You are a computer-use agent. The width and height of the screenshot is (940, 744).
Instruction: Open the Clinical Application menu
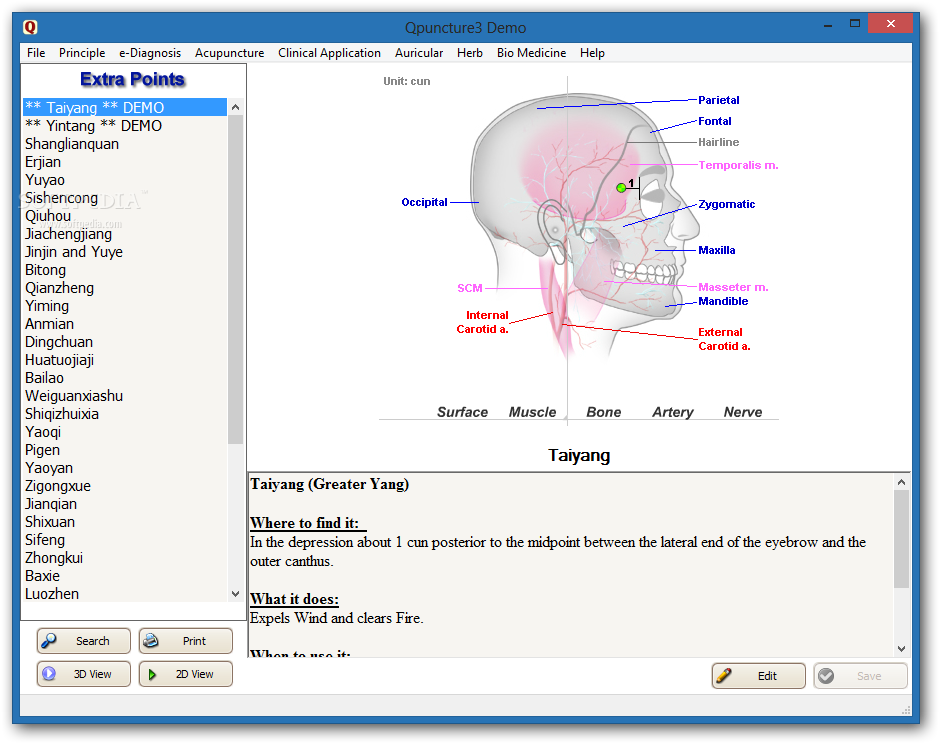point(329,53)
